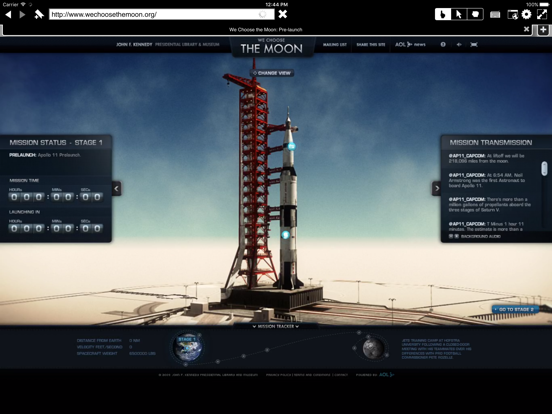Open browser settings gear
552x414 pixels.
click(526, 14)
